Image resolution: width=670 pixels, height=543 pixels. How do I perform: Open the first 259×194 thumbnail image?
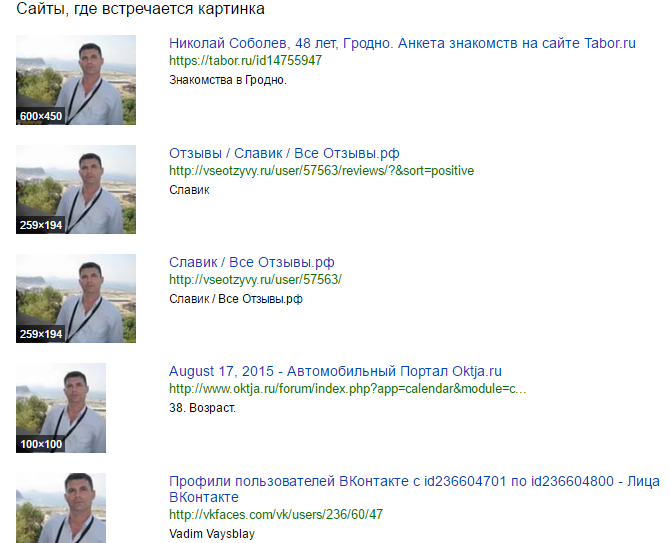[x=76, y=189]
